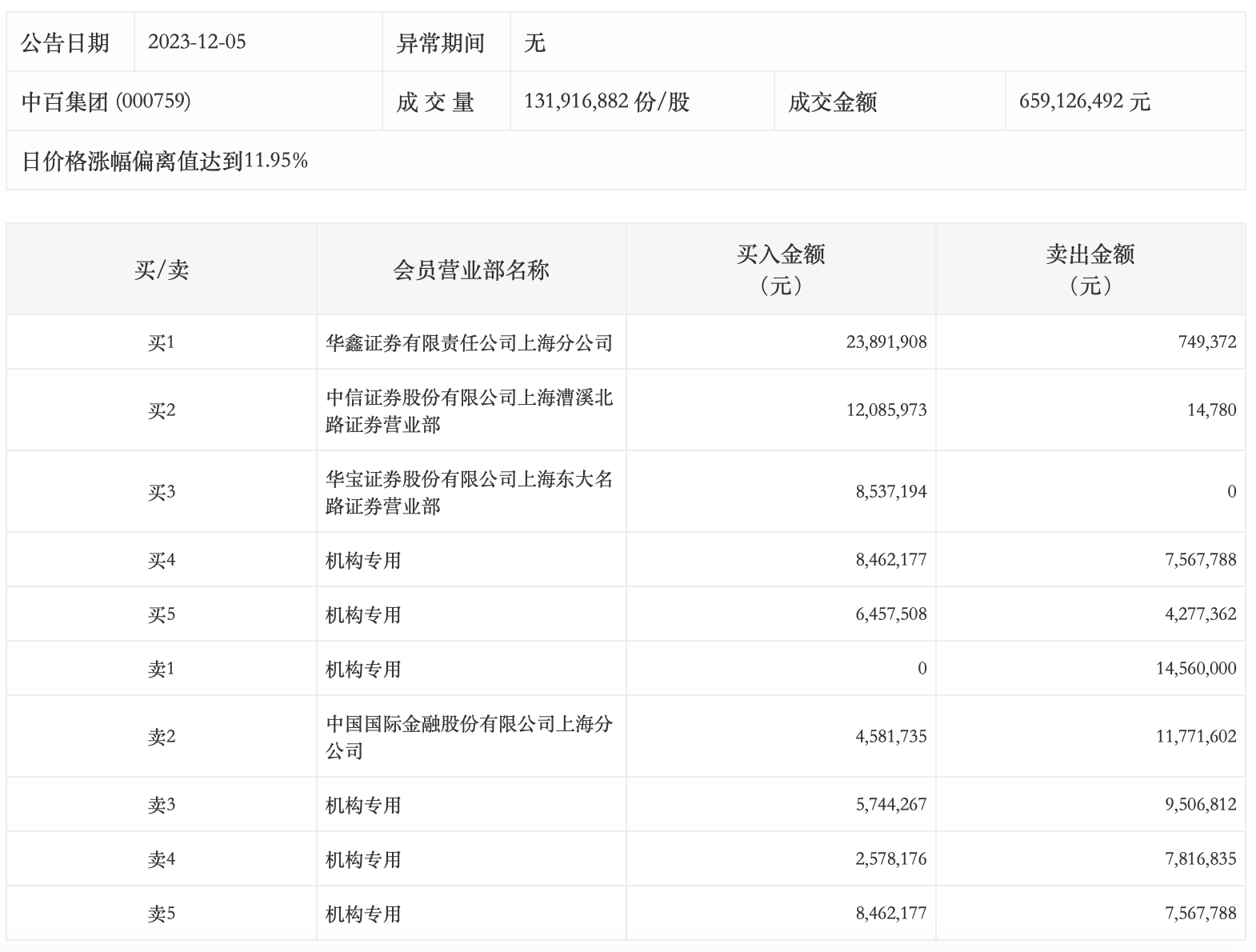The image size is (1256, 952).
Task: Click 中国国际金融股份有限公司上海分公司
Action: point(470,737)
